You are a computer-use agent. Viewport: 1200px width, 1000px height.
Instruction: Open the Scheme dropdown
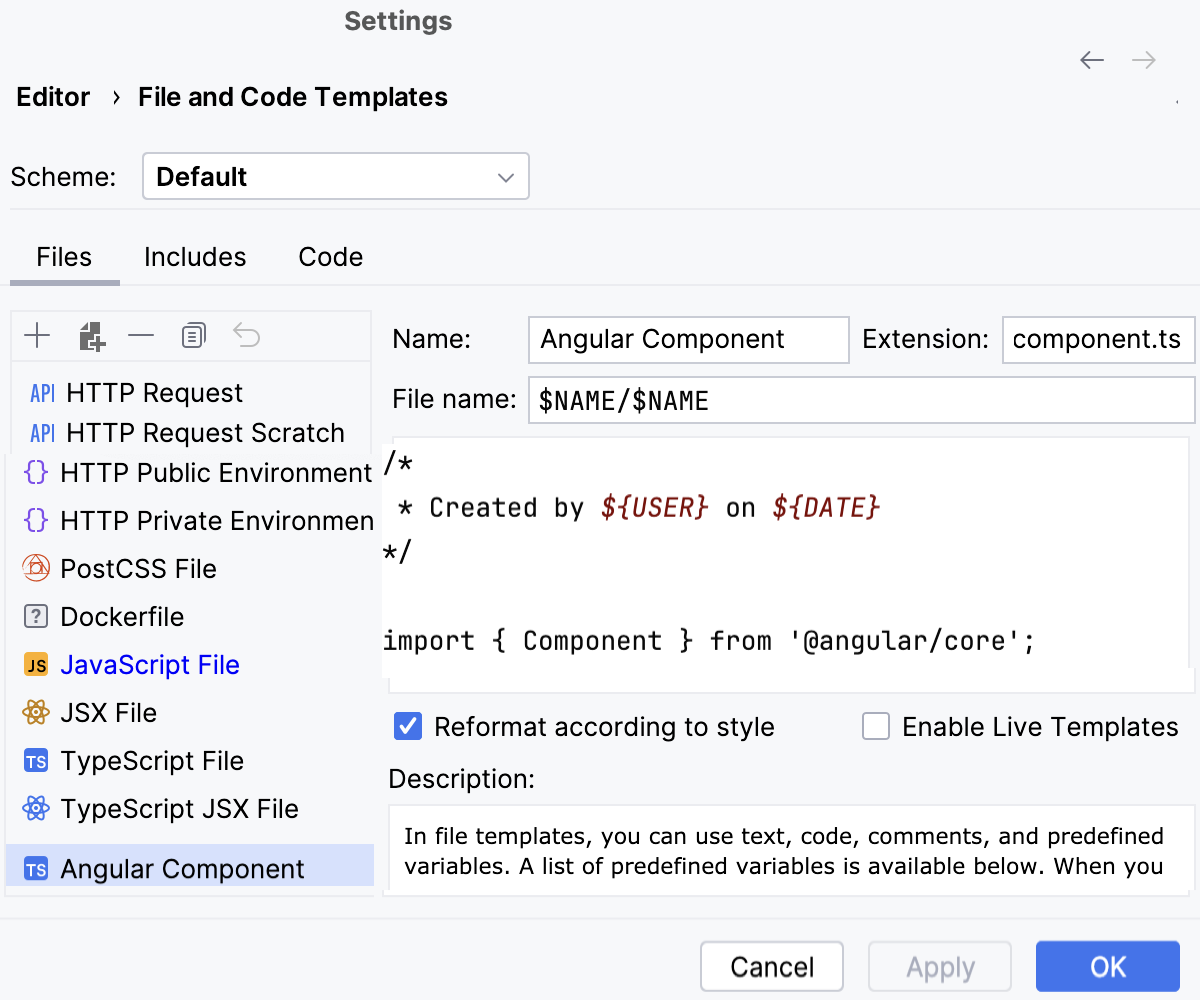tap(335, 177)
